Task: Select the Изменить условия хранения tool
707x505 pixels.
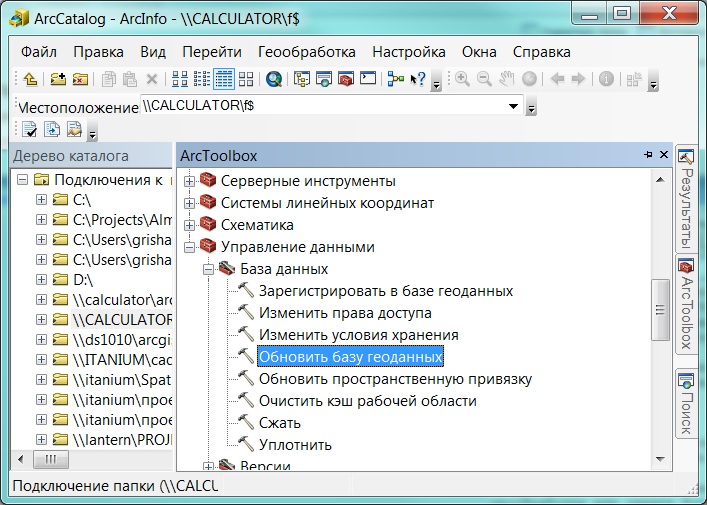Action: click(358, 335)
